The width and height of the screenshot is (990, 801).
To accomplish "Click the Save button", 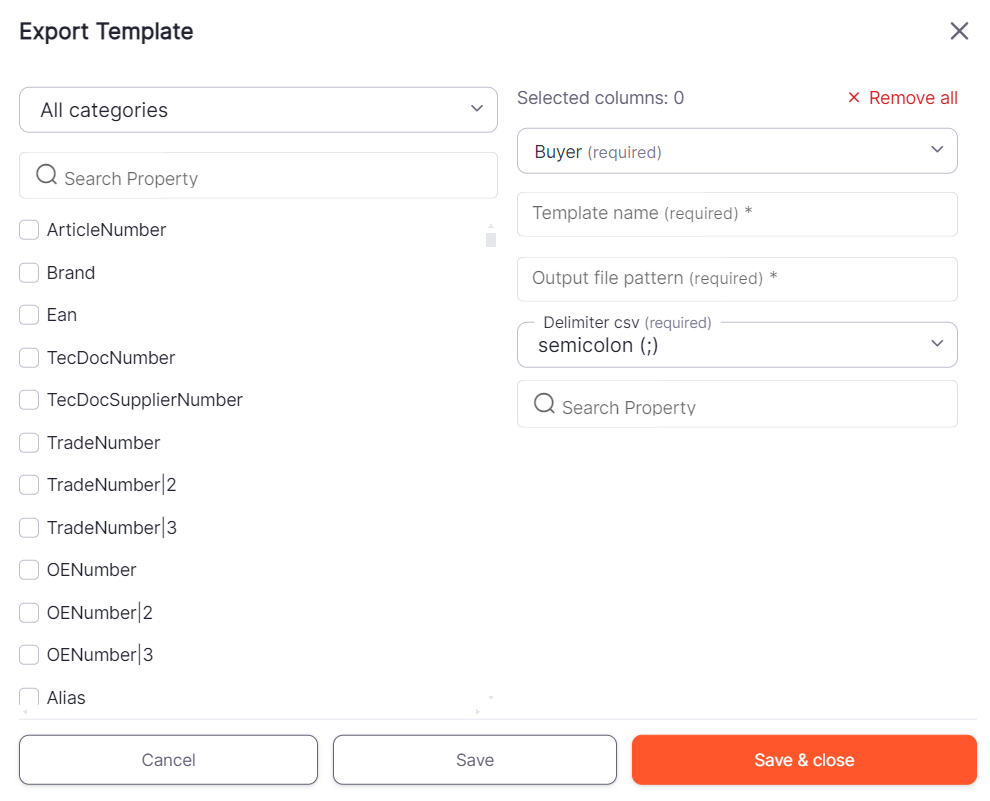I will [475, 760].
